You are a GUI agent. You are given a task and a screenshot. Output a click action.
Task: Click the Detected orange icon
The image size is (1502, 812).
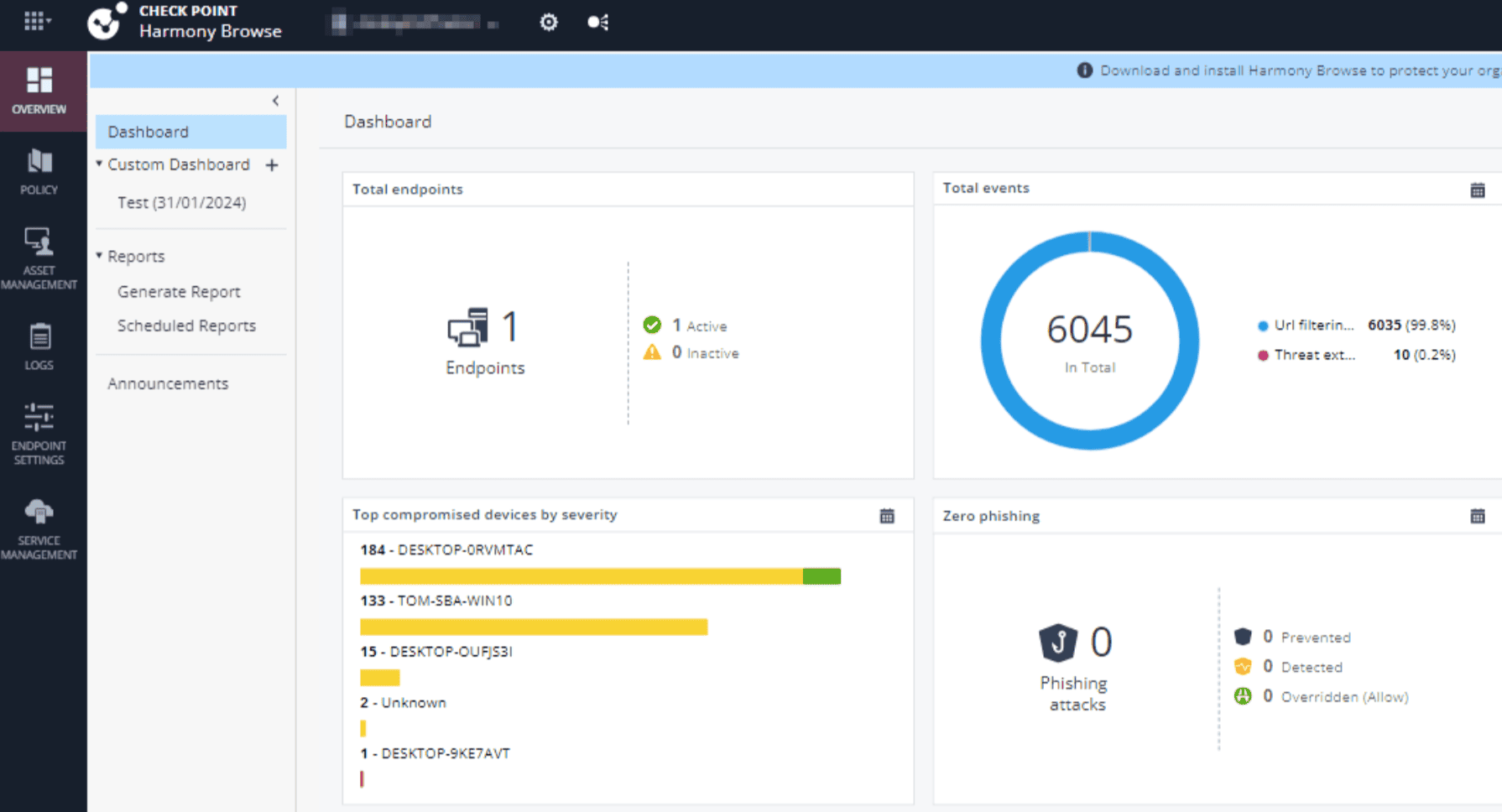coord(1243,666)
